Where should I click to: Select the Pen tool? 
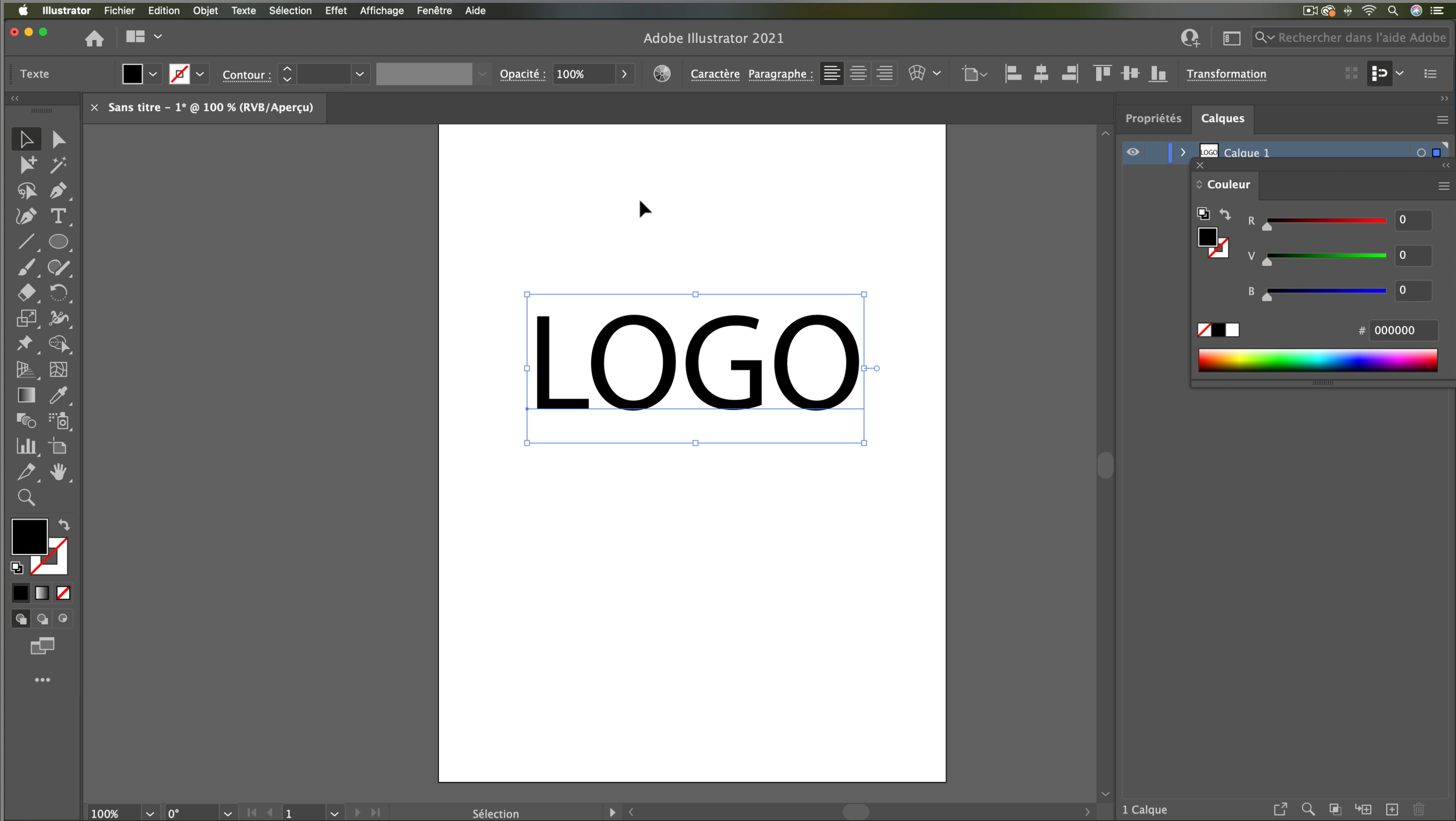point(58,190)
